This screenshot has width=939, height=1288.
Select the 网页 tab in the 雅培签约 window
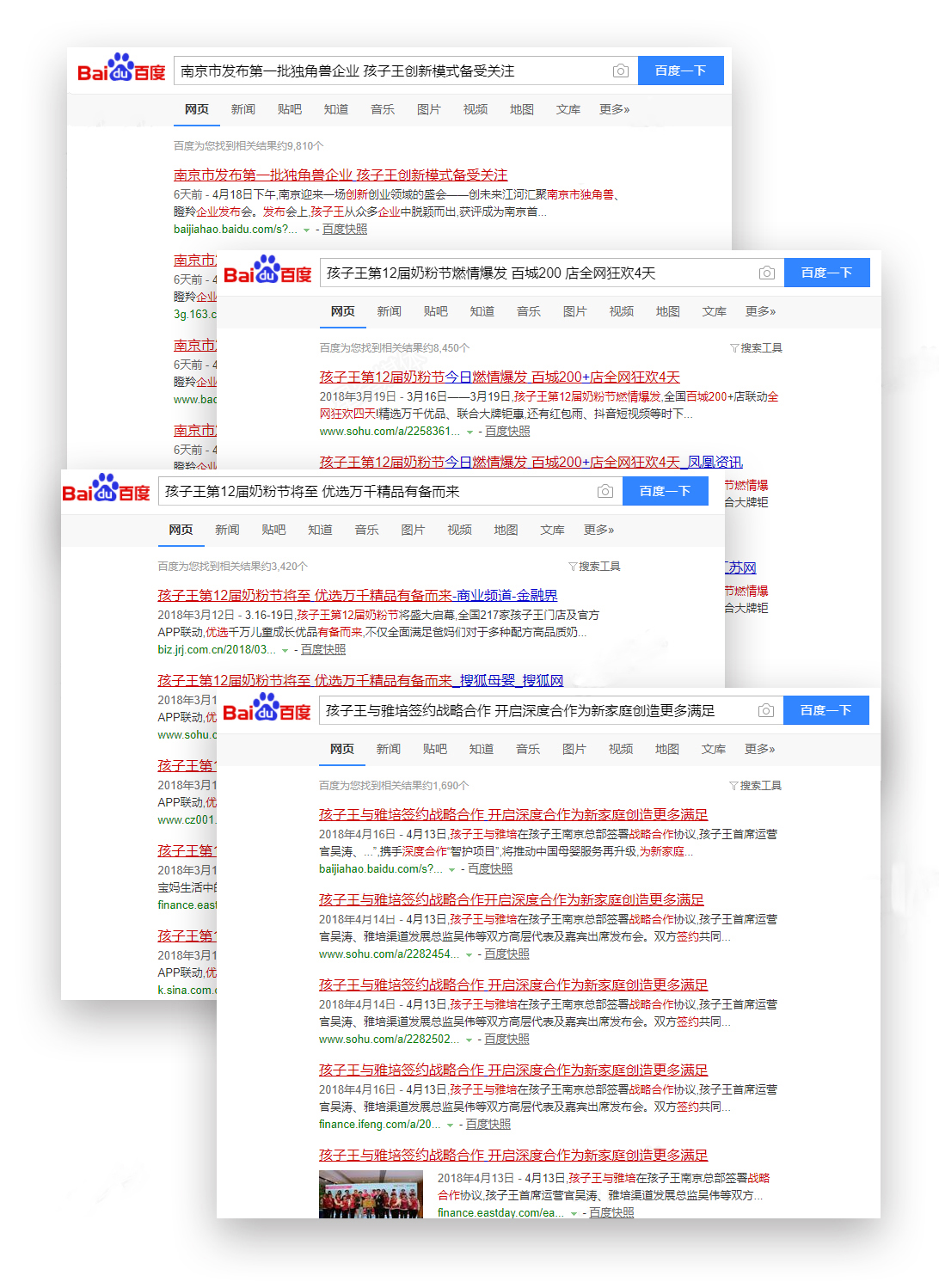(x=342, y=750)
